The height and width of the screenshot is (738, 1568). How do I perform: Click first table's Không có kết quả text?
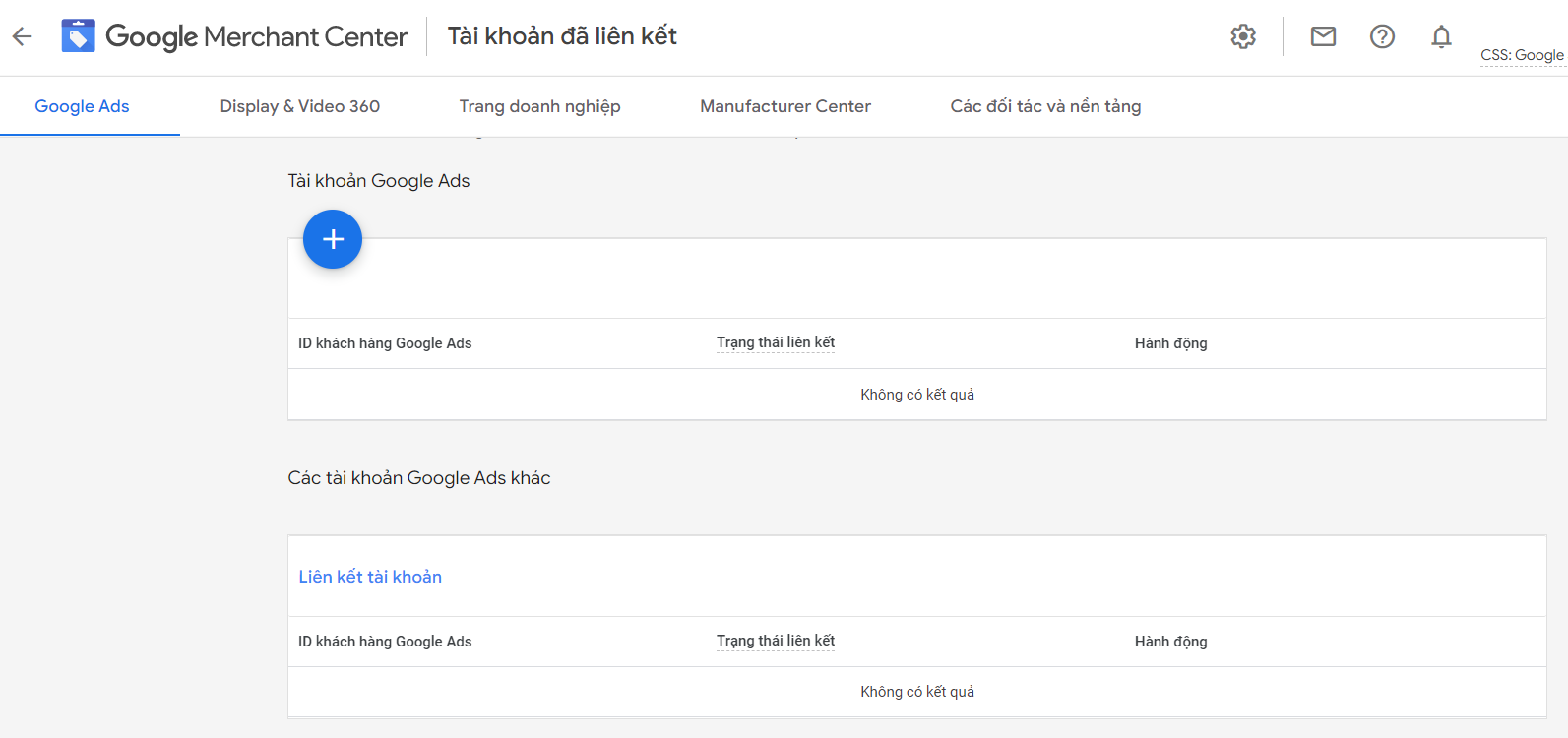coord(917,395)
